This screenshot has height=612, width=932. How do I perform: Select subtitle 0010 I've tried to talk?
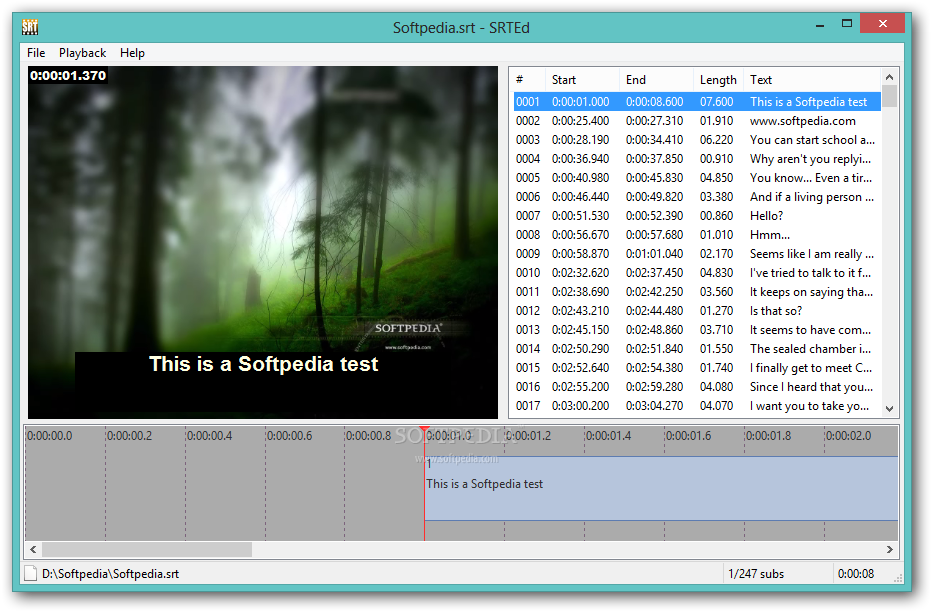click(697, 273)
